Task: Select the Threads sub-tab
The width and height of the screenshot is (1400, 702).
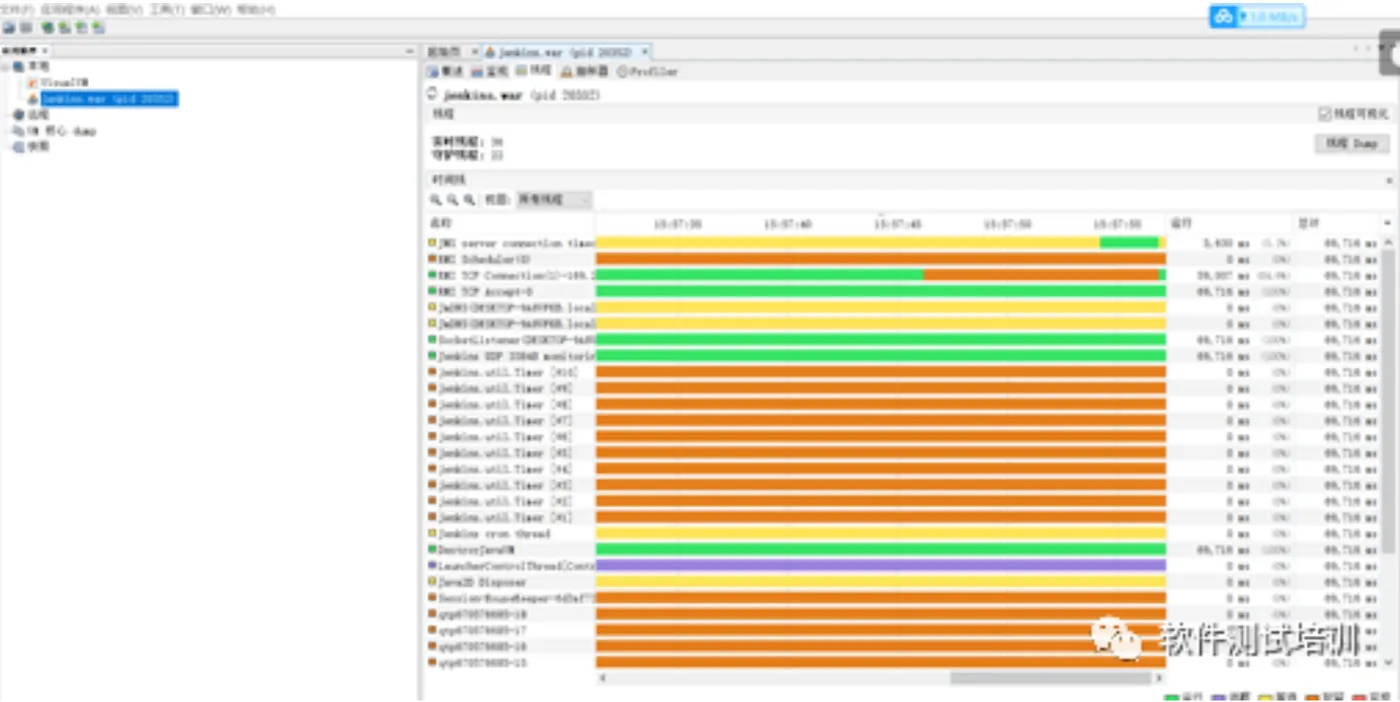Action: point(534,71)
